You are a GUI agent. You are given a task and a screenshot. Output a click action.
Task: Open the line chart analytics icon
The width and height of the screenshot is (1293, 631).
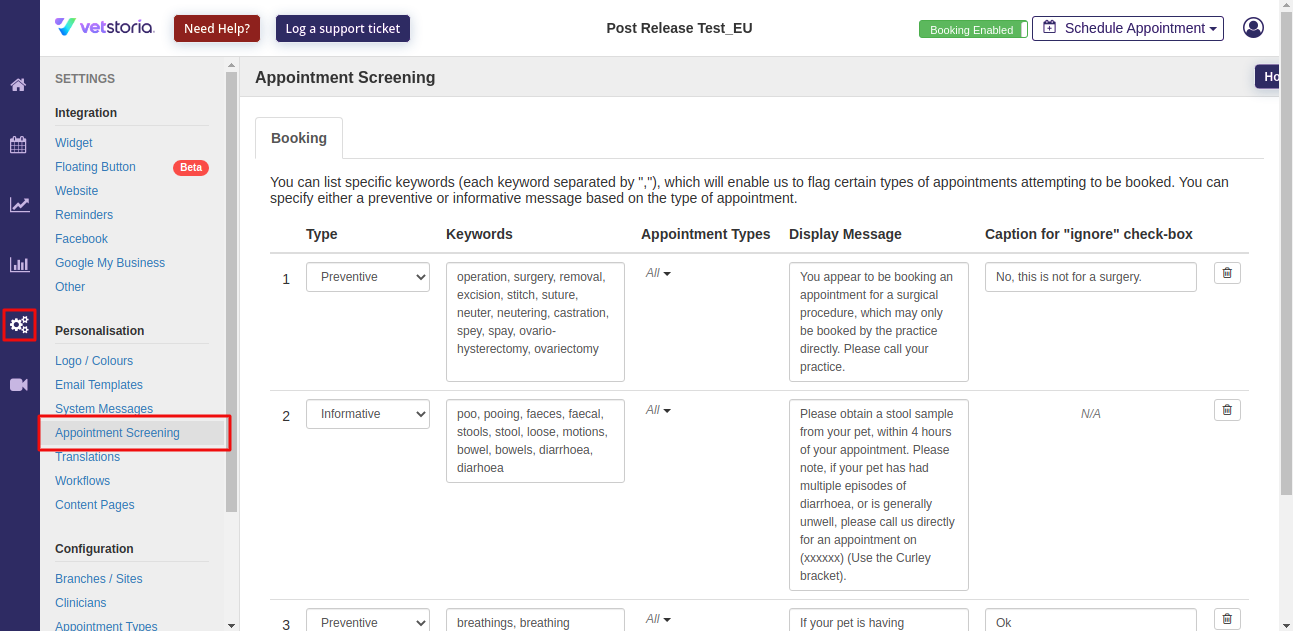pyautogui.click(x=19, y=205)
